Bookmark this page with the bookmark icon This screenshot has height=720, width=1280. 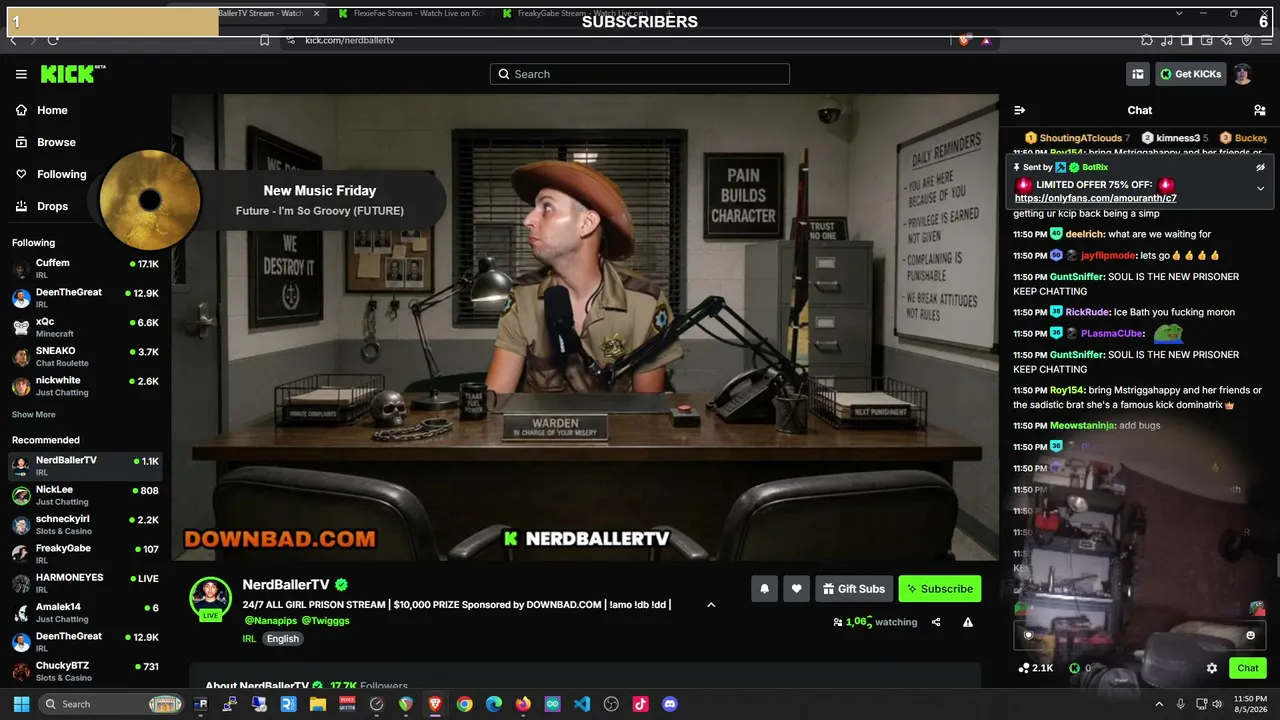click(265, 40)
